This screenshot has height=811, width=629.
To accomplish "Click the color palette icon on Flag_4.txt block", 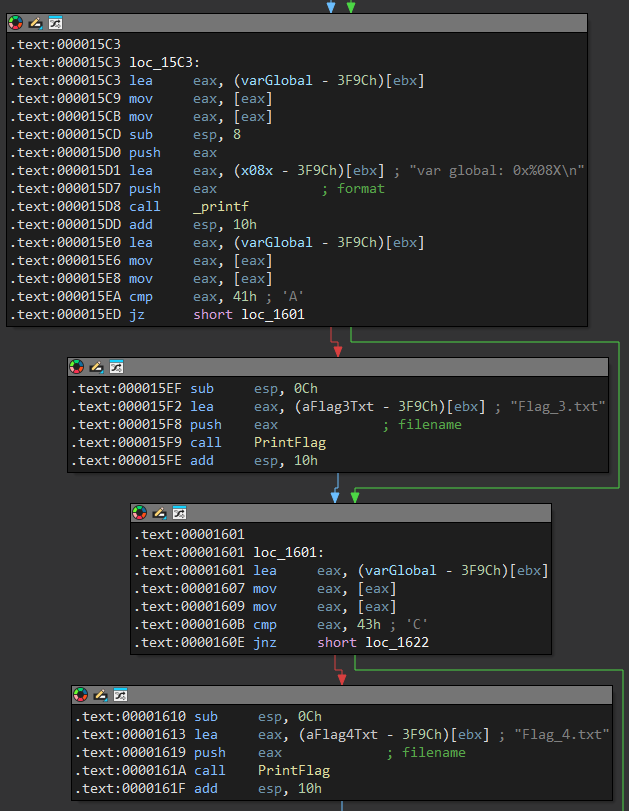I will click(x=81, y=695).
